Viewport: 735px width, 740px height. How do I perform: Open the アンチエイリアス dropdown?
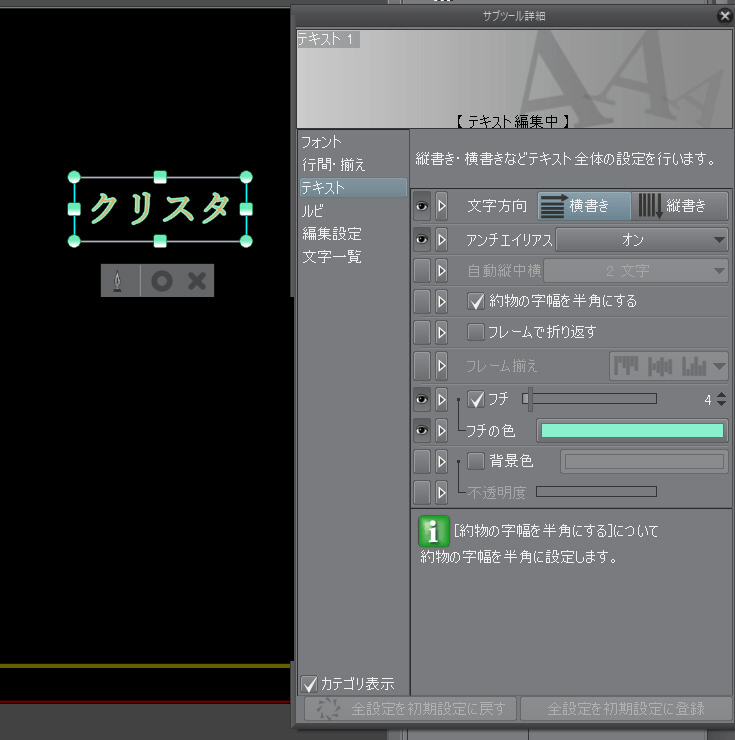coord(641,240)
